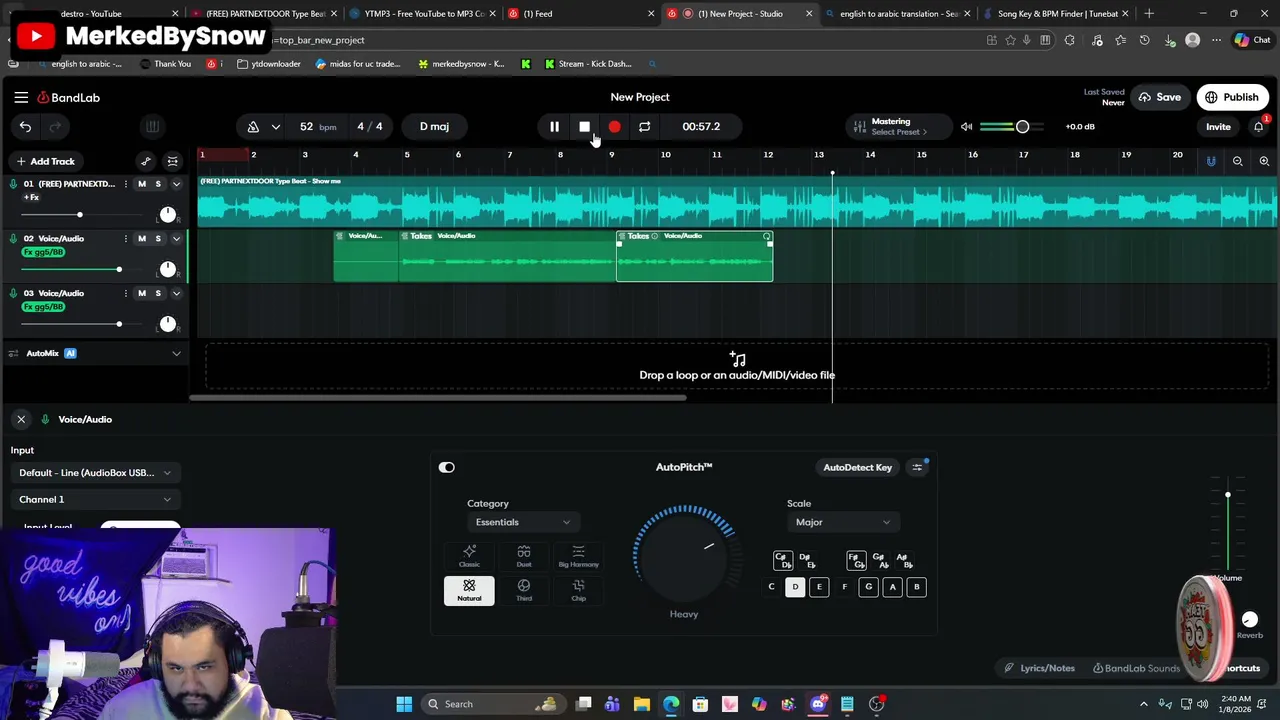Toggle the F note key
The height and width of the screenshot is (720, 1280).
tap(844, 587)
